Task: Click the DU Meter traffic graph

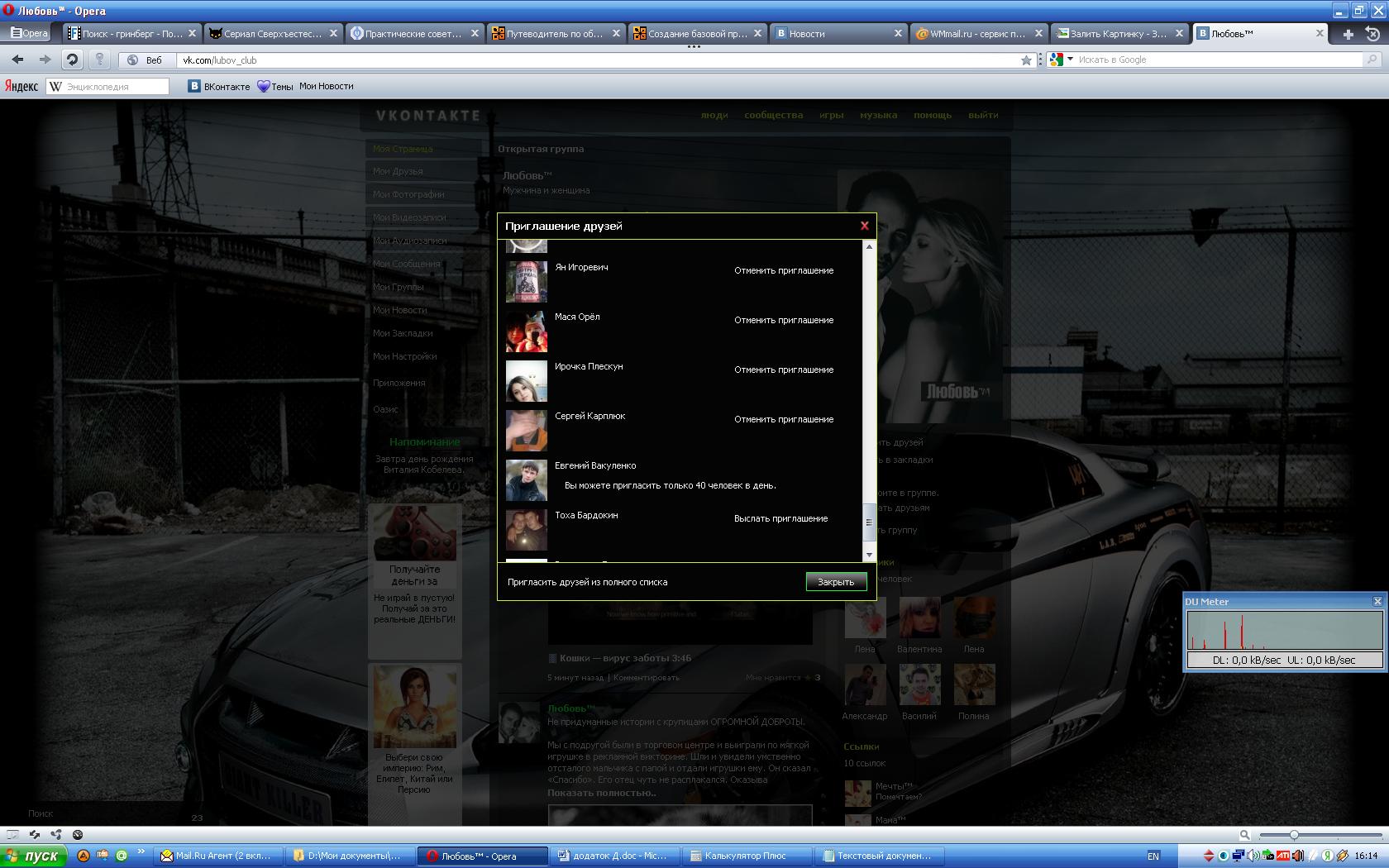Action: tap(1285, 631)
